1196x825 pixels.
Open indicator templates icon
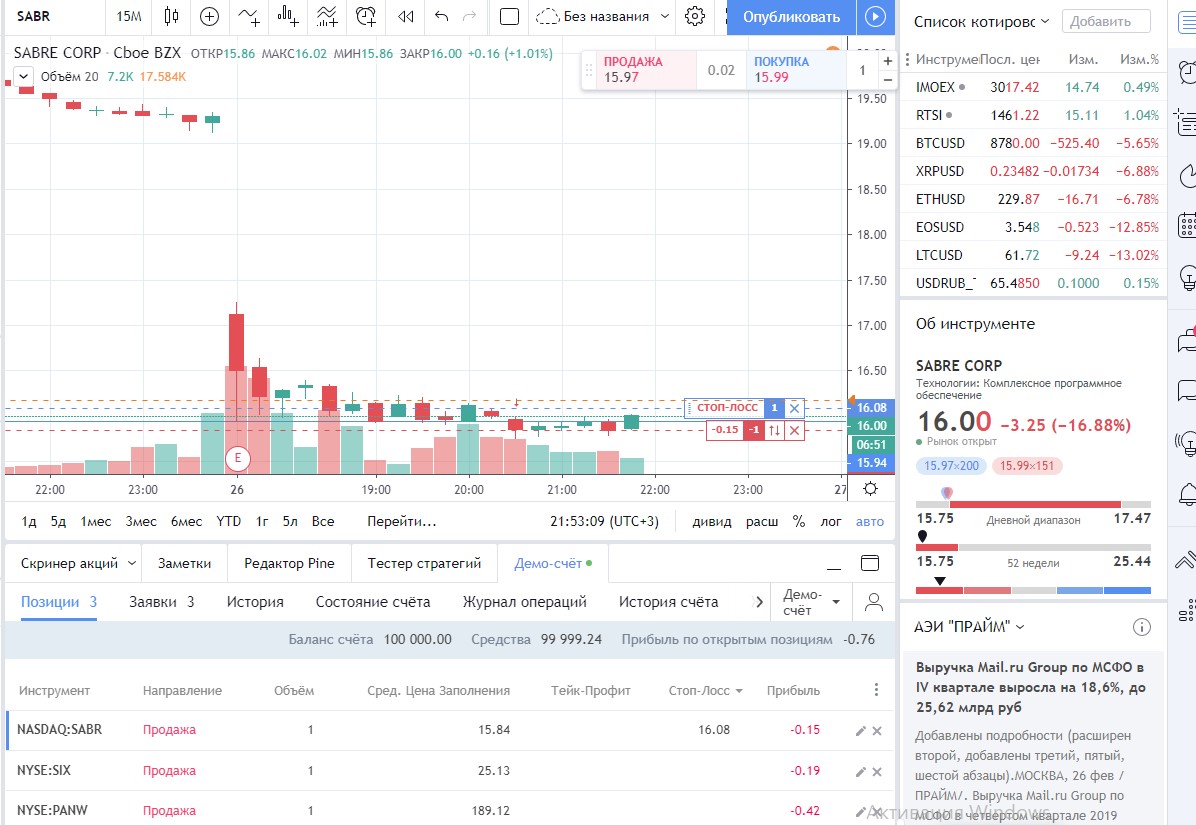tap(327, 16)
